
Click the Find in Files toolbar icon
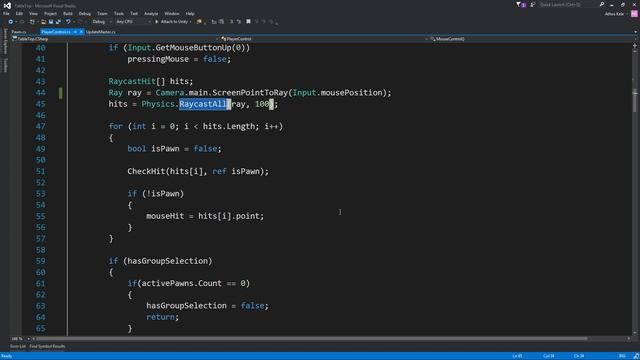(199, 22)
